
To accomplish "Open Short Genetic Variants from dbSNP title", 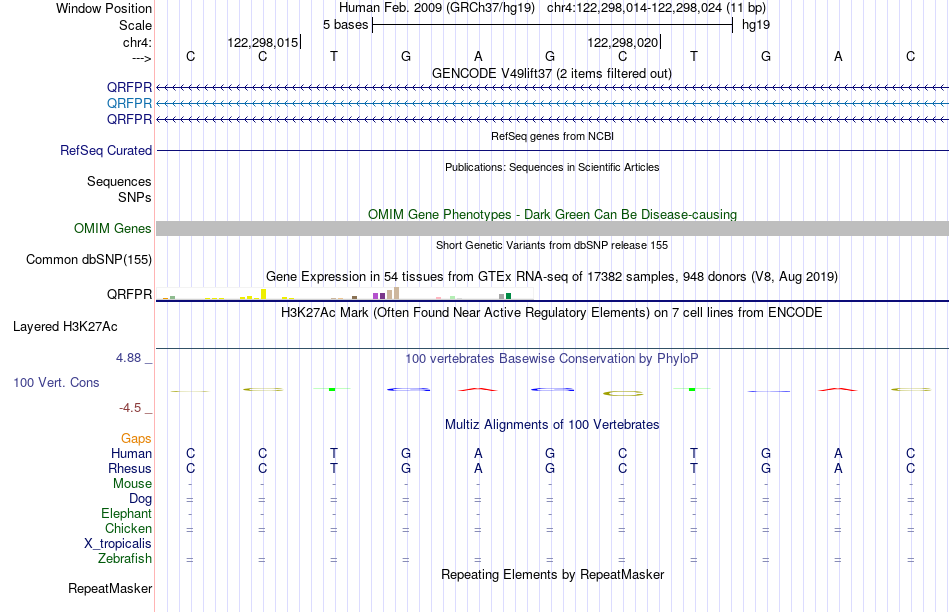I will click(552, 245).
